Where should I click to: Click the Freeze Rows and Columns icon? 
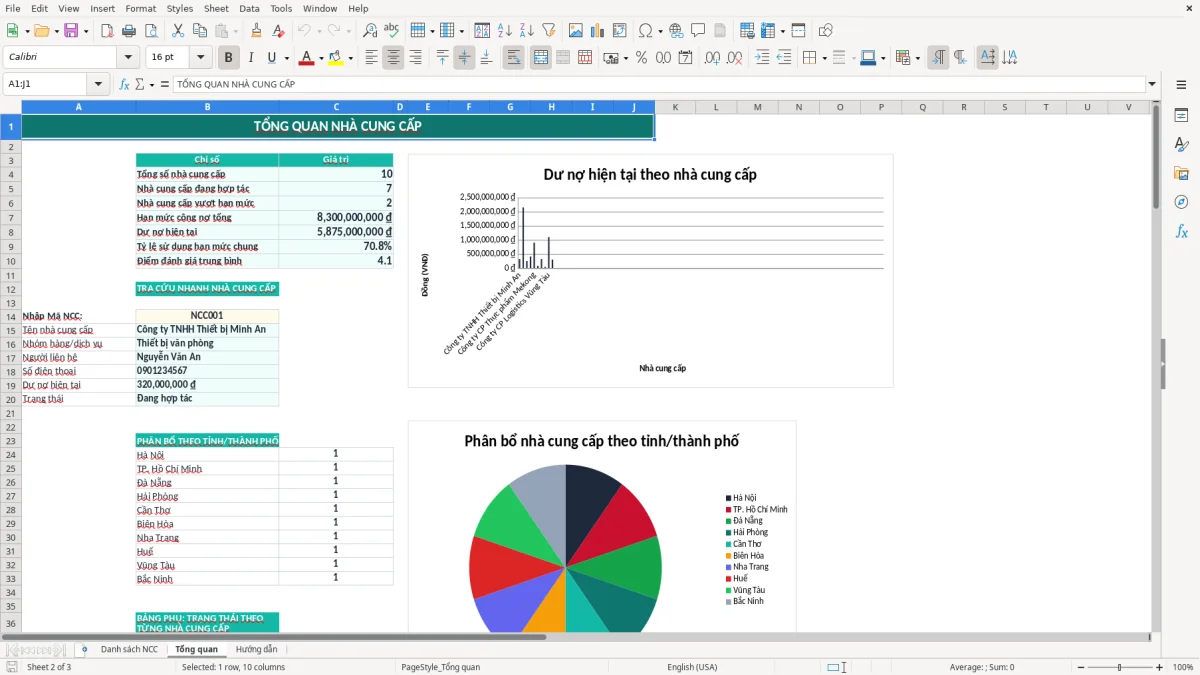pyautogui.click(x=768, y=31)
